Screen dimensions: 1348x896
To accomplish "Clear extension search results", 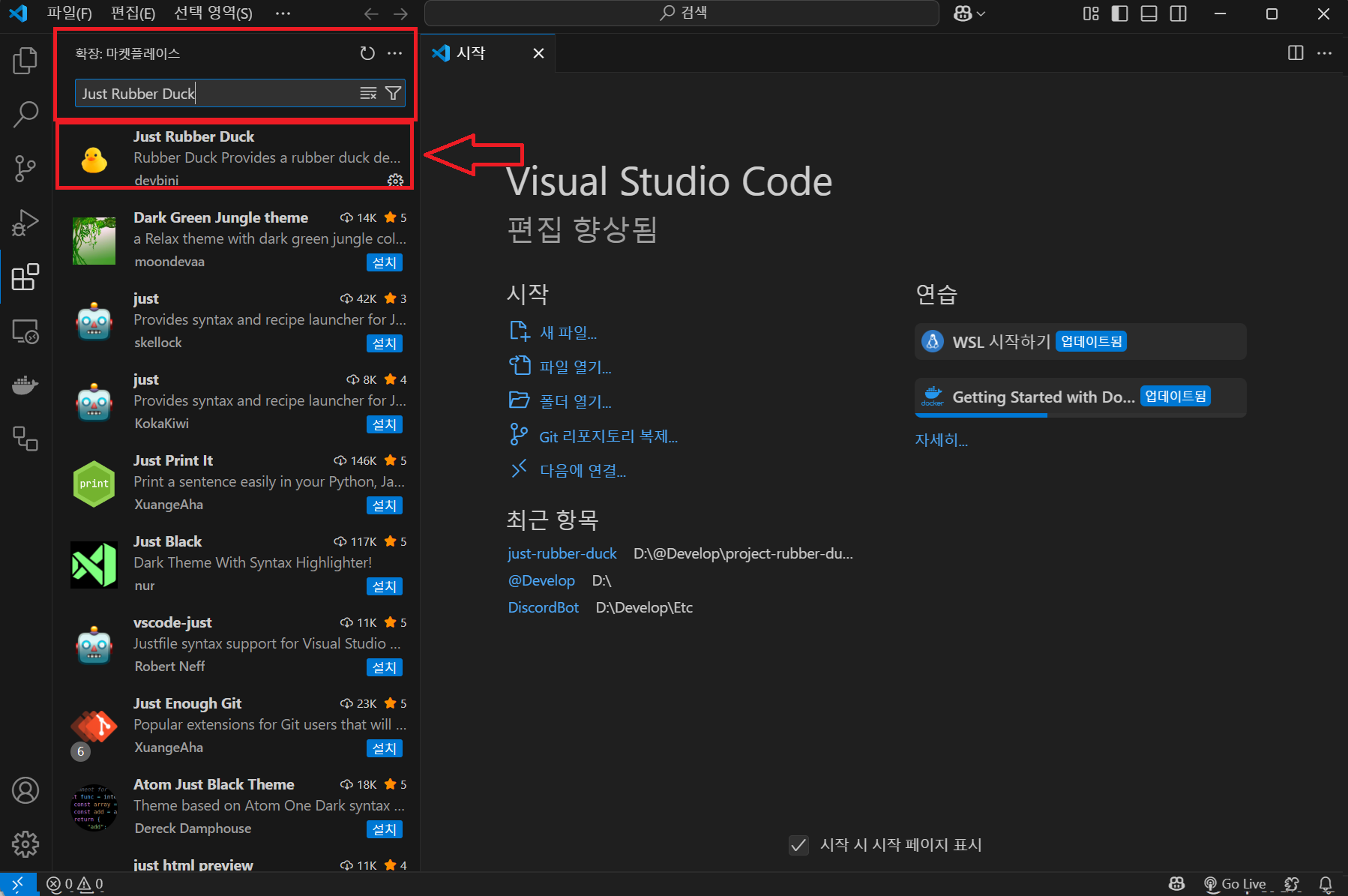I will 368,93.
